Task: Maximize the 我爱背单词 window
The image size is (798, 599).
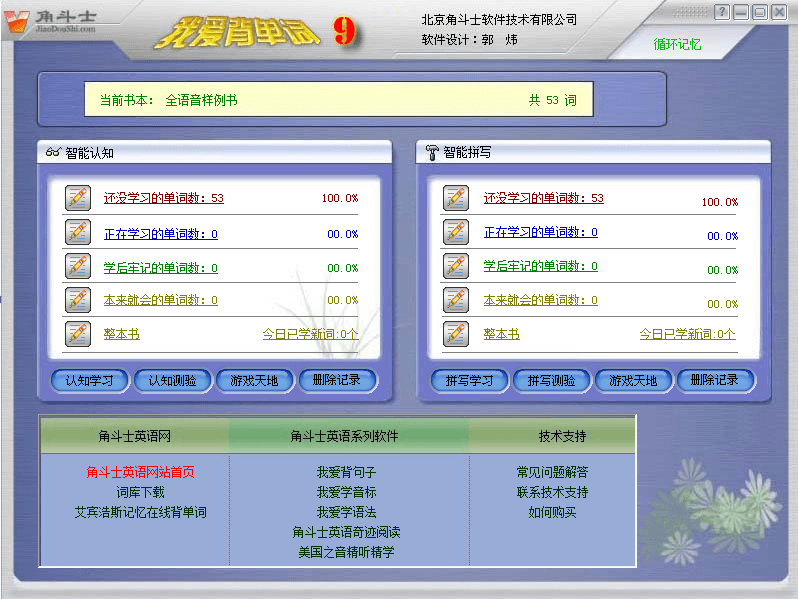Action: pyautogui.click(x=760, y=12)
